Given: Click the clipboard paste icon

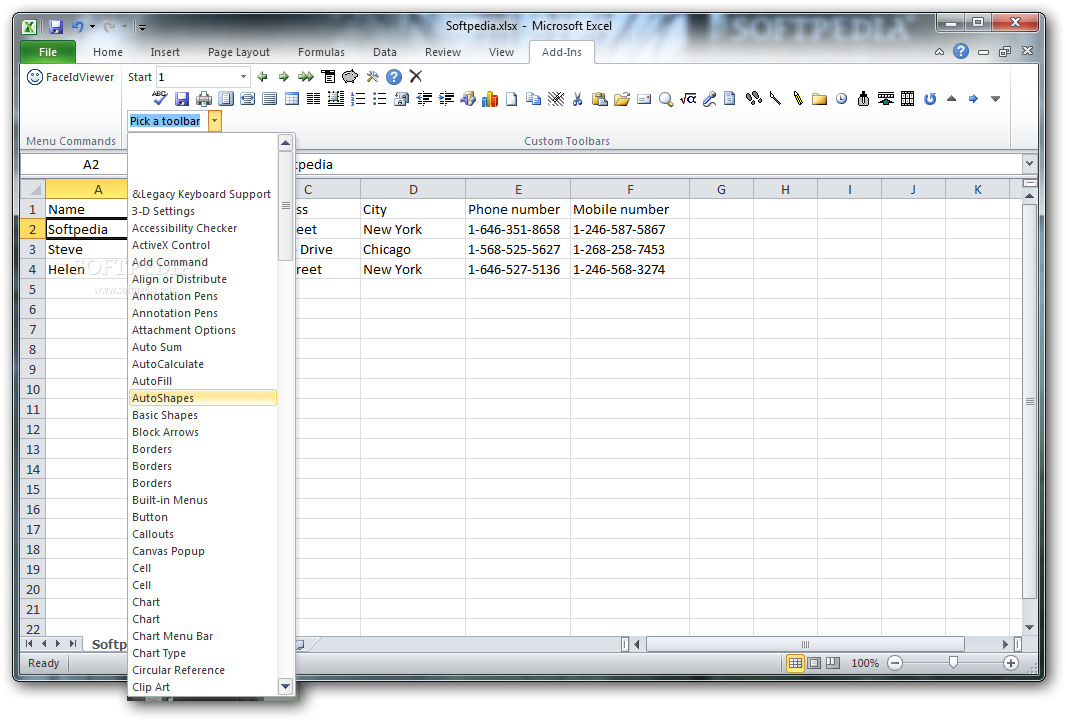Looking at the screenshot, I should click(600, 99).
